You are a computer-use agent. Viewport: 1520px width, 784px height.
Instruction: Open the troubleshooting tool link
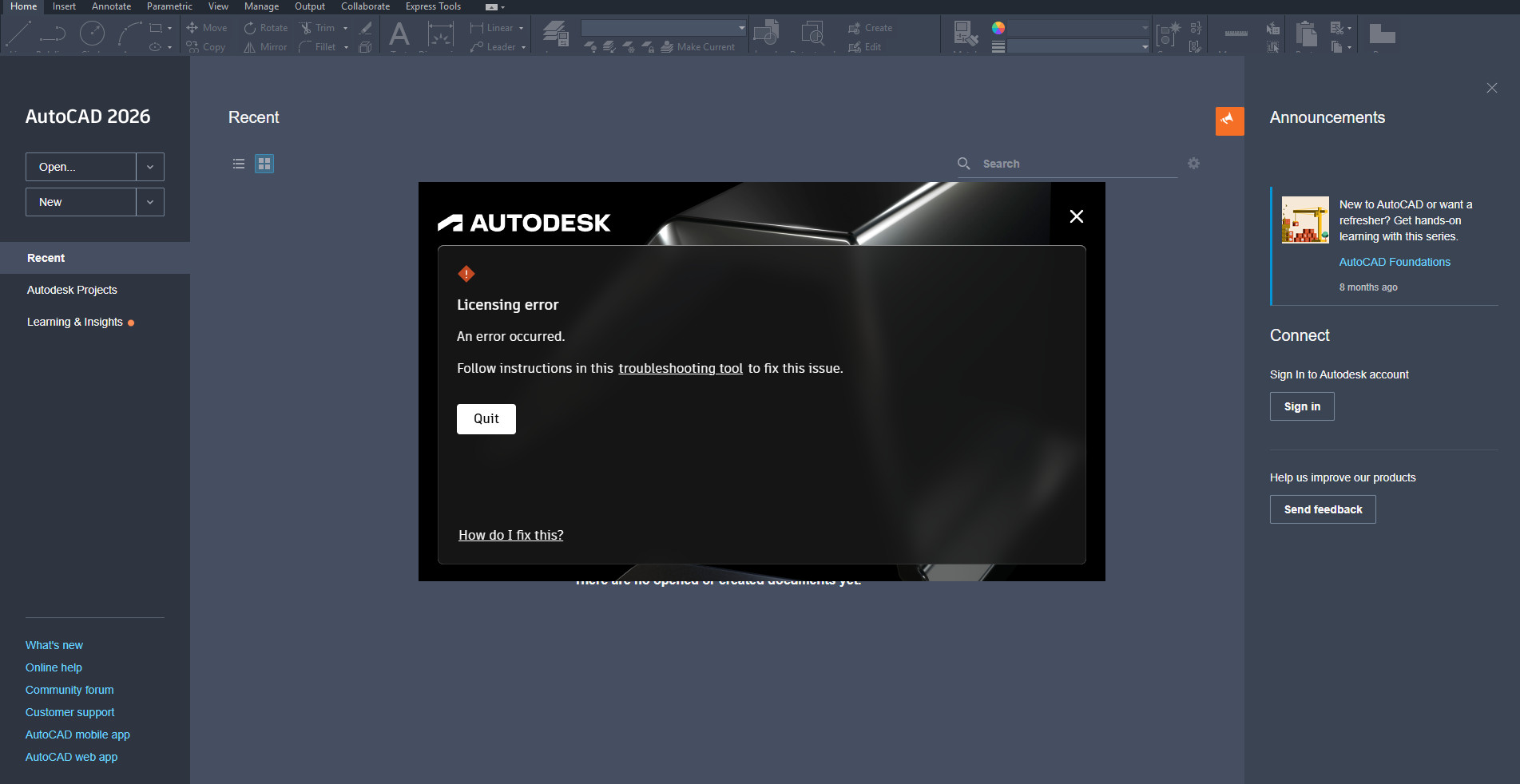681,368
